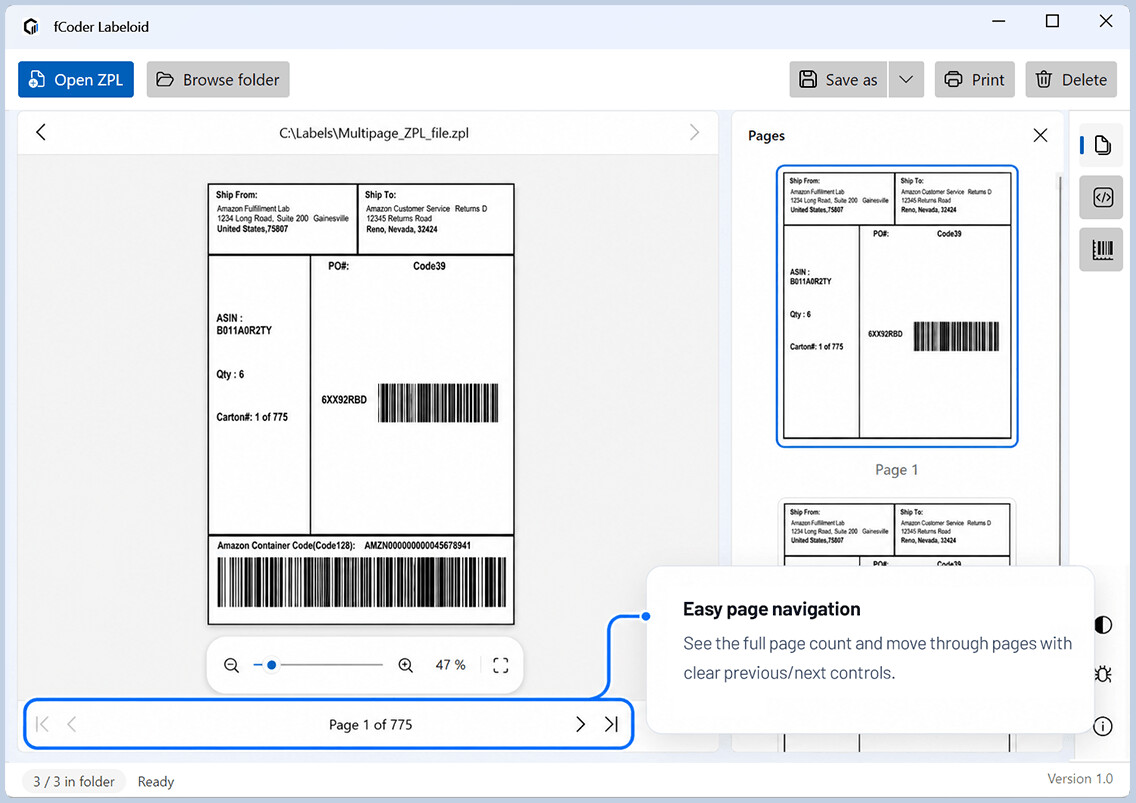Screen dimensions: 1136x803
Task: Click the Ready status text
Action: (156, 781)
